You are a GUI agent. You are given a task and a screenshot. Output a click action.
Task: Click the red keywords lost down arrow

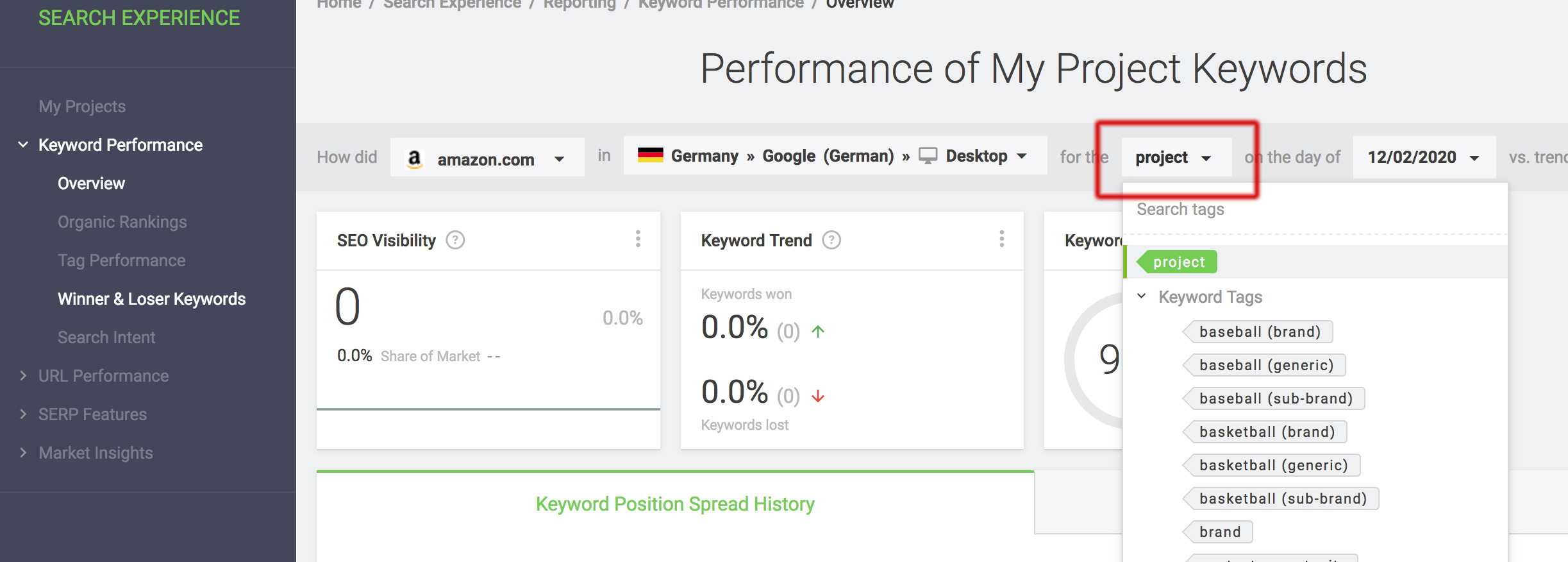click(x=818, y=396)
